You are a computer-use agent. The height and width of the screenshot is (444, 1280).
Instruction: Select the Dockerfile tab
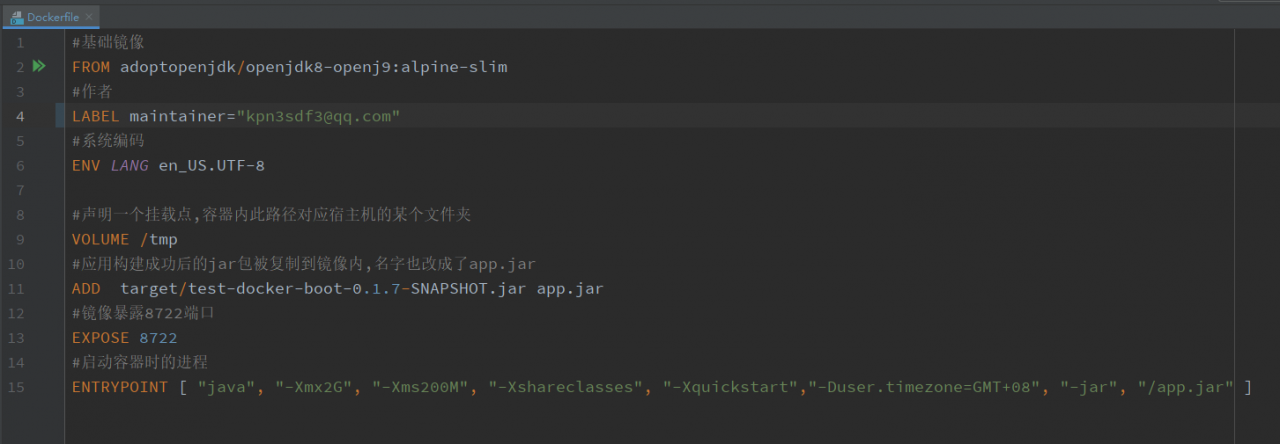click(52, 17)
